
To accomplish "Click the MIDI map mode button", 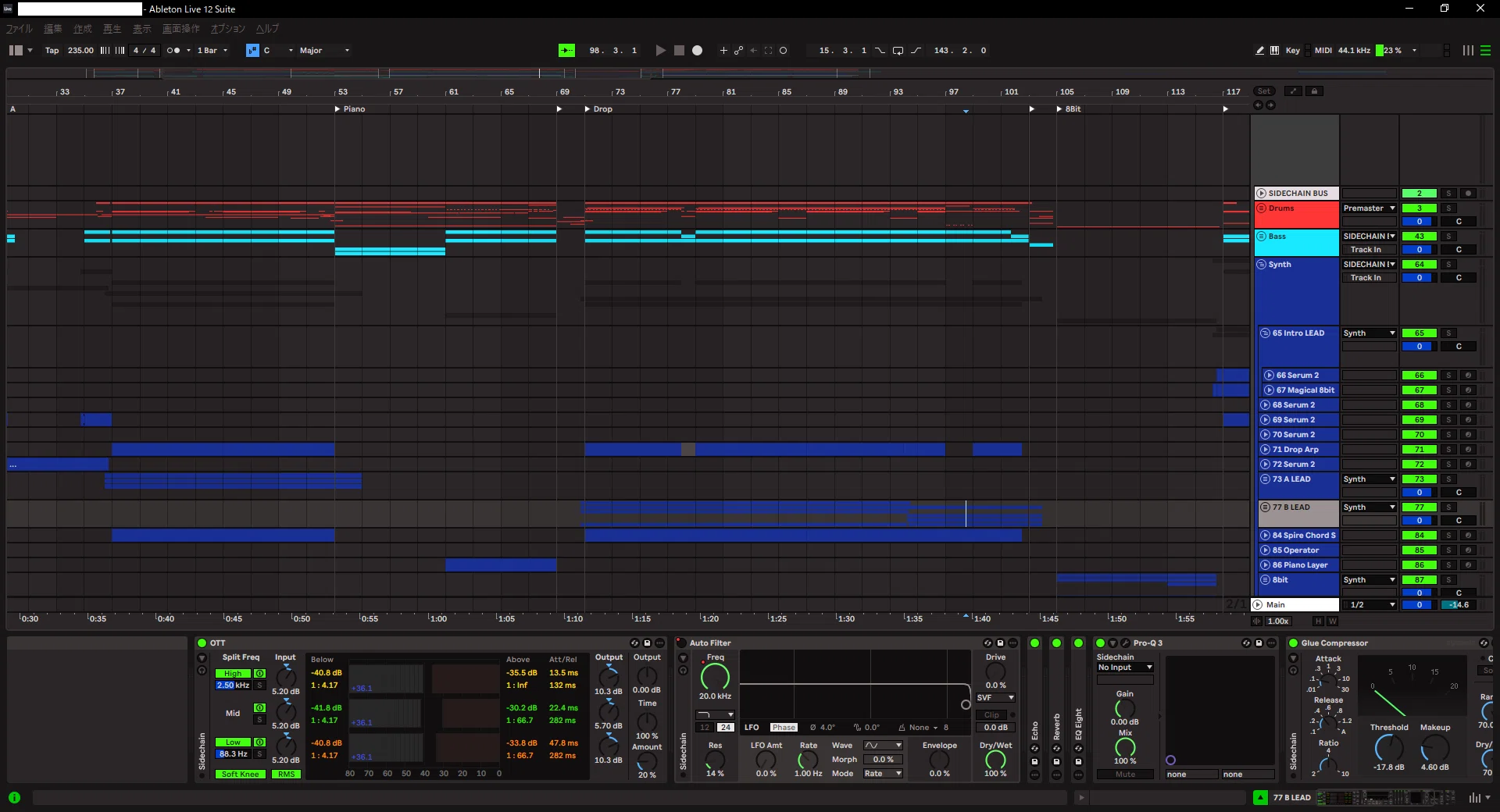I will click(1323, 51).
